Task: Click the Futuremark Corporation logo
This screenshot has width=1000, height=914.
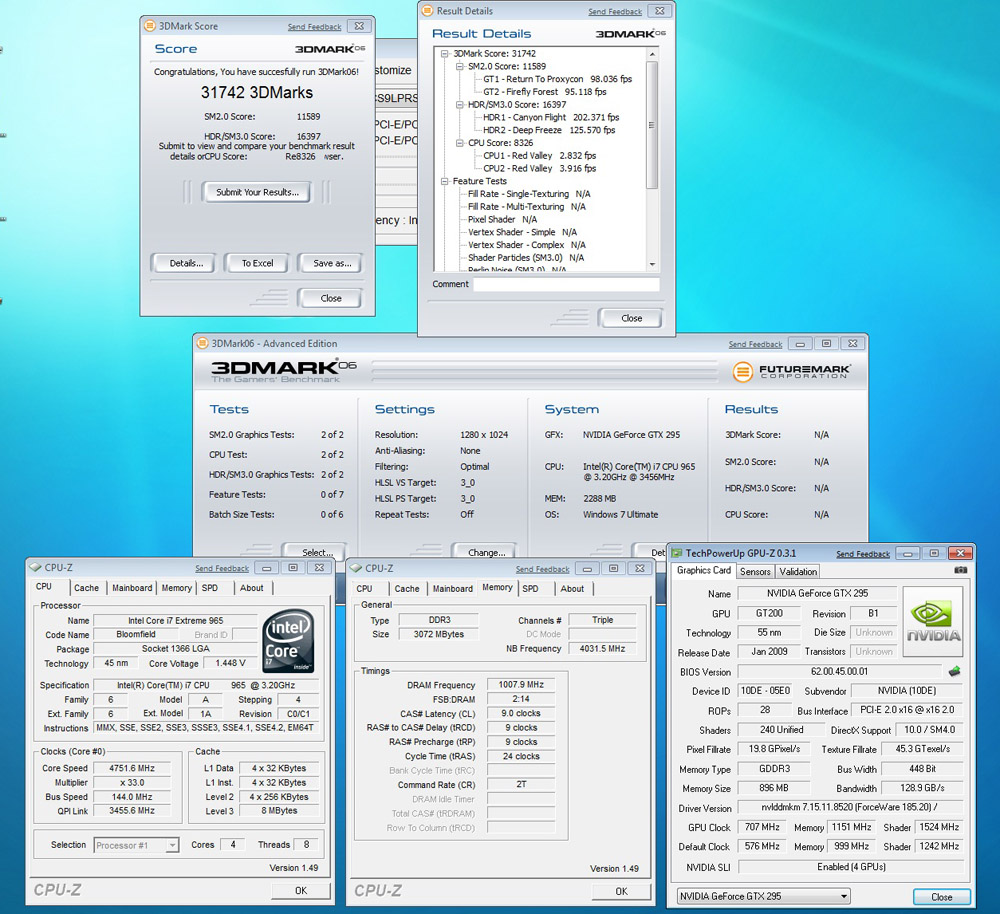Action: coord(791,371)
